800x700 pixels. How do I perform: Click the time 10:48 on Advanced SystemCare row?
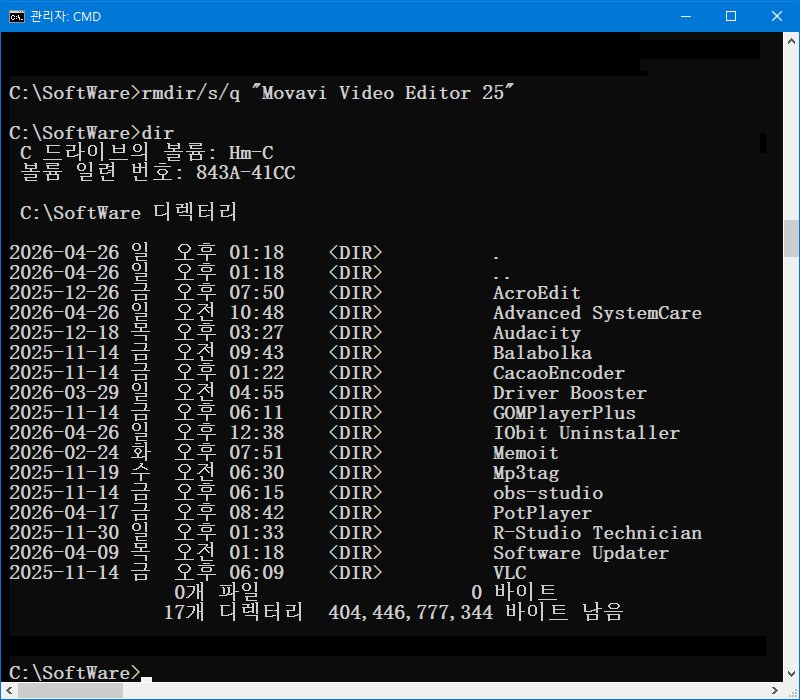tap(257, 313)
